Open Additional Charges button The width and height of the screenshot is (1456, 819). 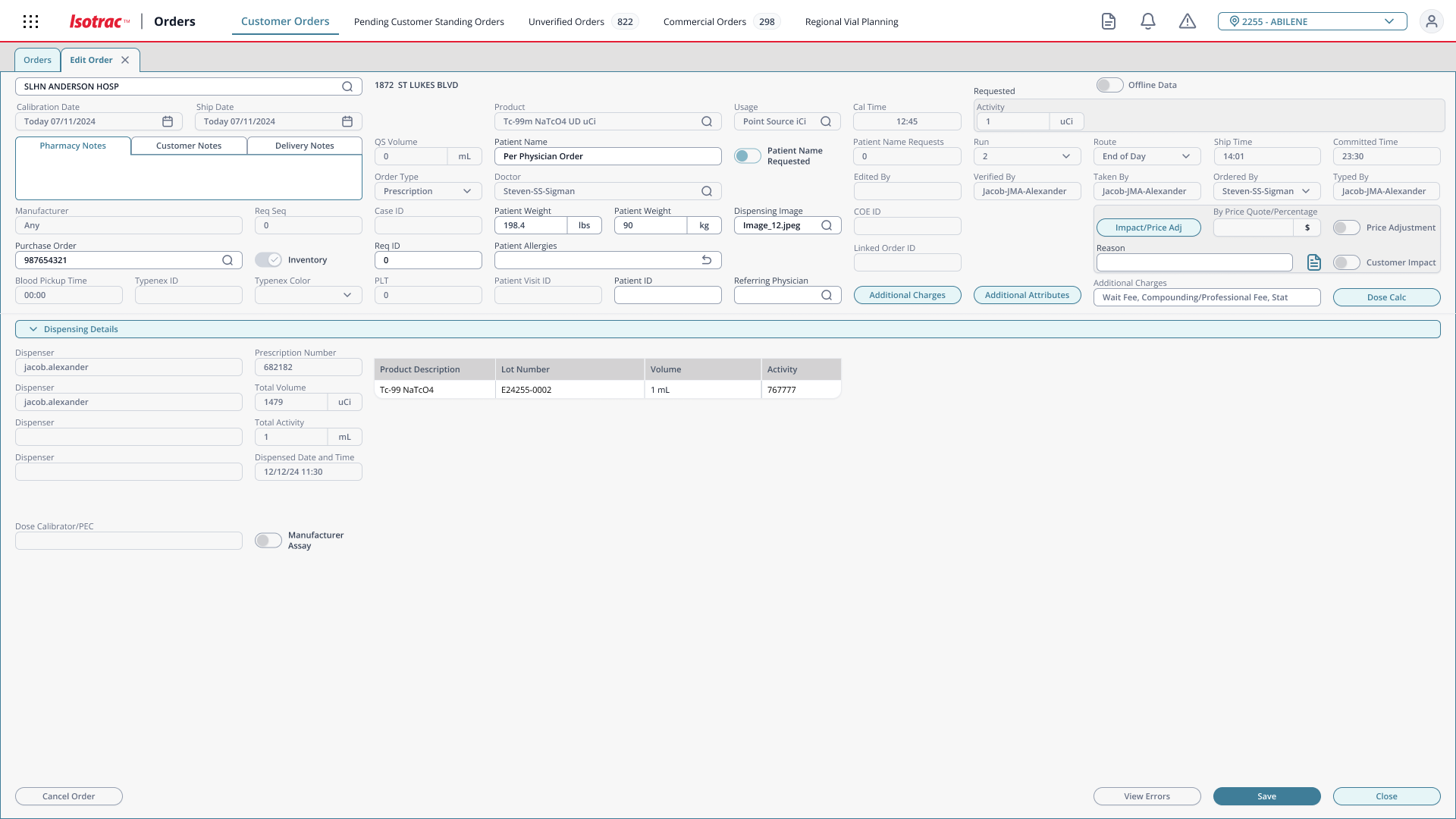(907, 295)
